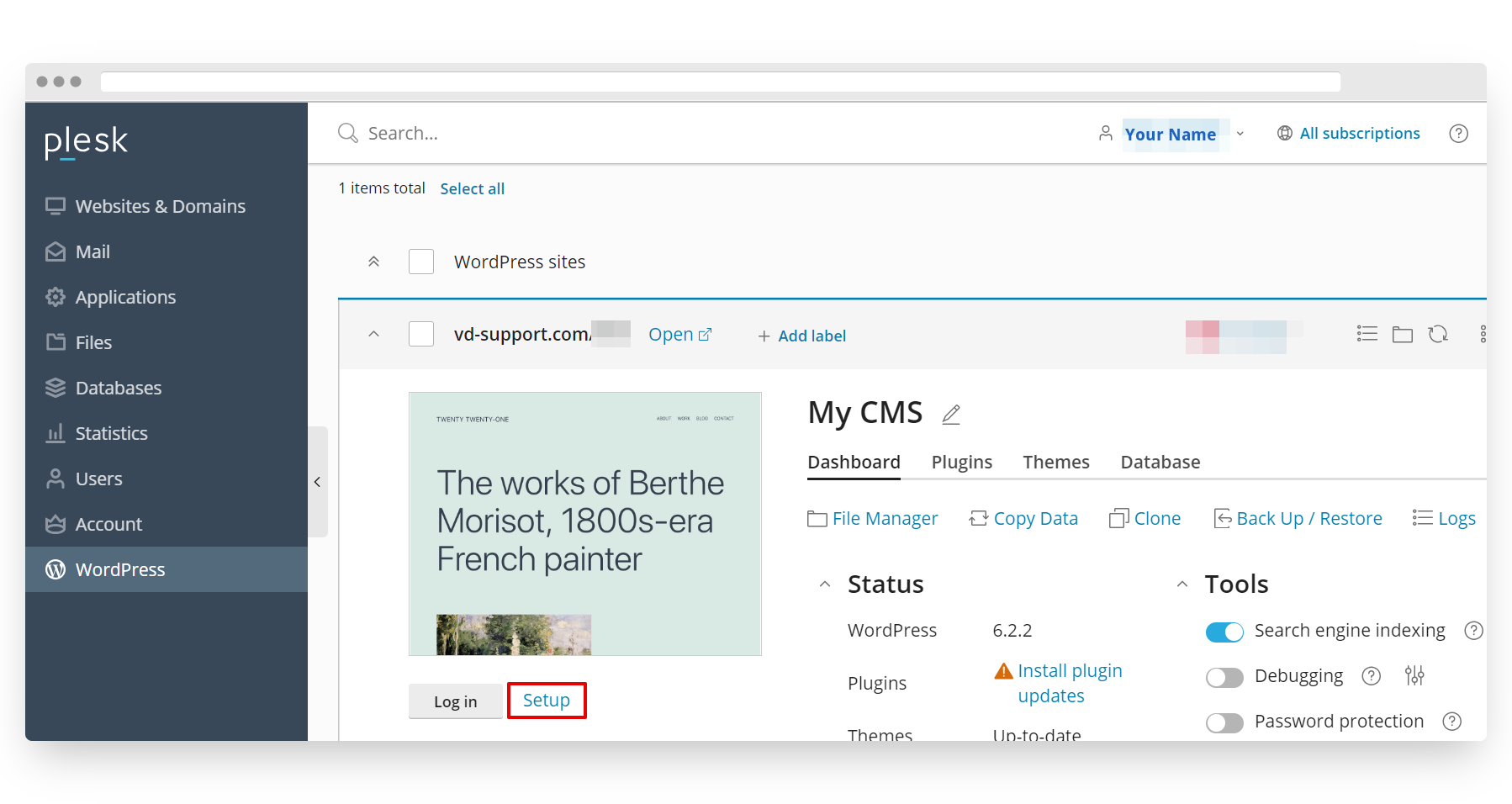Screen dimensions: 1512x804
Task: Click the Log in button
Action: click(456, 701)
